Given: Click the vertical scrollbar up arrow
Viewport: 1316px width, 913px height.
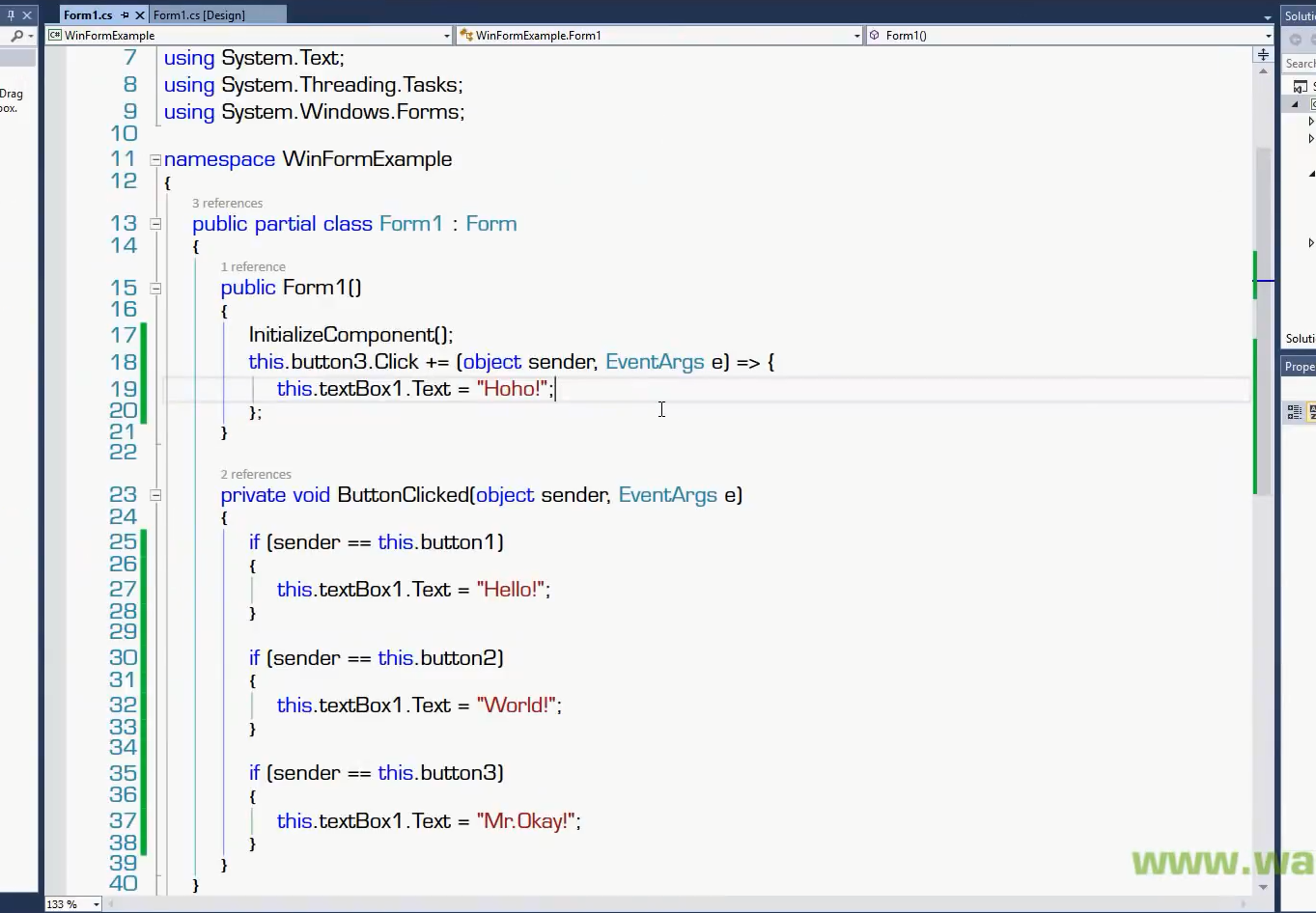Looking at the screenshot, I should click(x=1263, y=71).
